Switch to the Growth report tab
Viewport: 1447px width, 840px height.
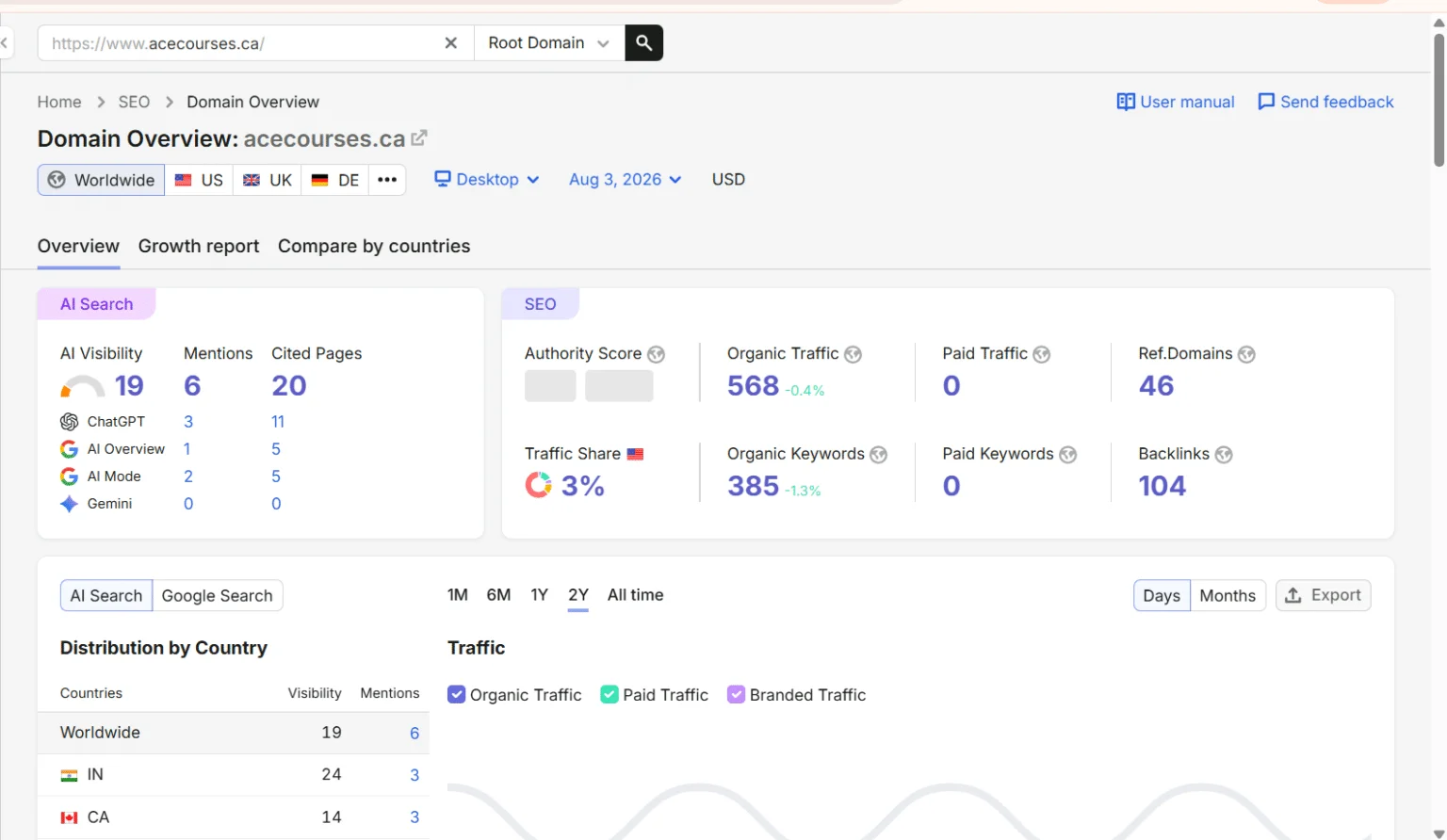199,246
